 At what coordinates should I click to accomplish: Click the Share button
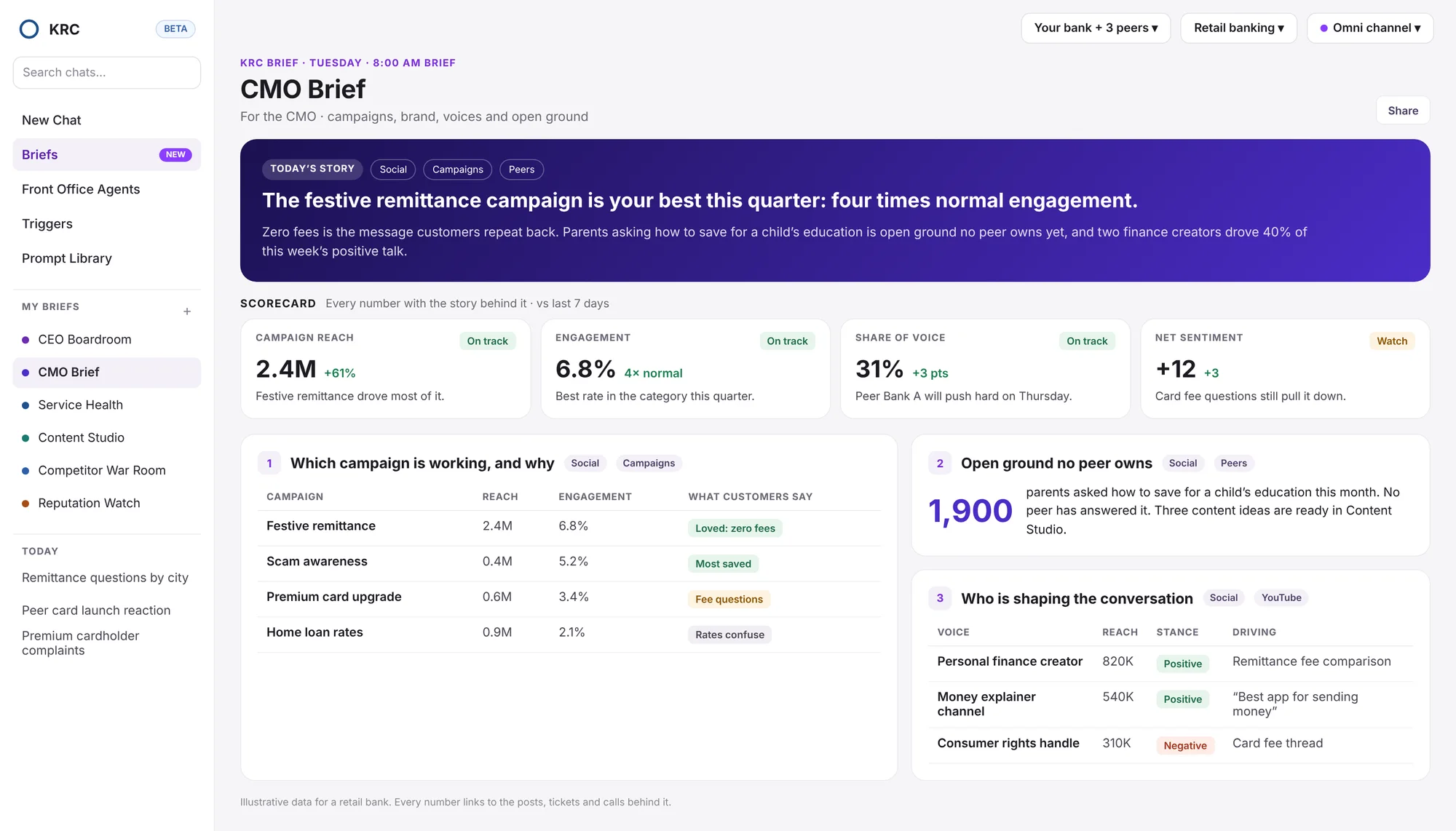coord(1403,111)
